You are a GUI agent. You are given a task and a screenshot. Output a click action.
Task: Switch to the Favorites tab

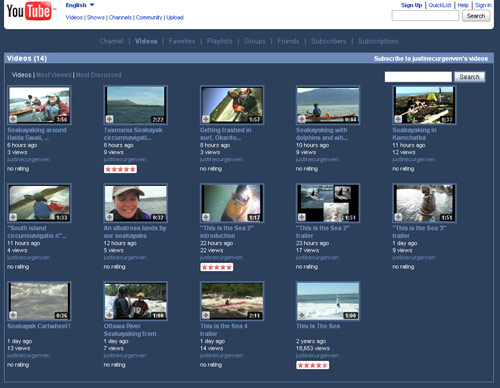point(182,41)
